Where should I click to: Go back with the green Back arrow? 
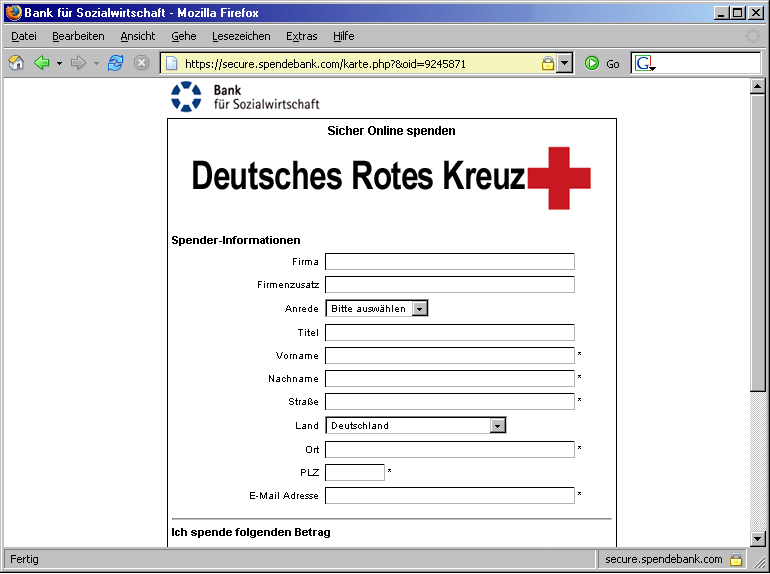tap(42, 63)
